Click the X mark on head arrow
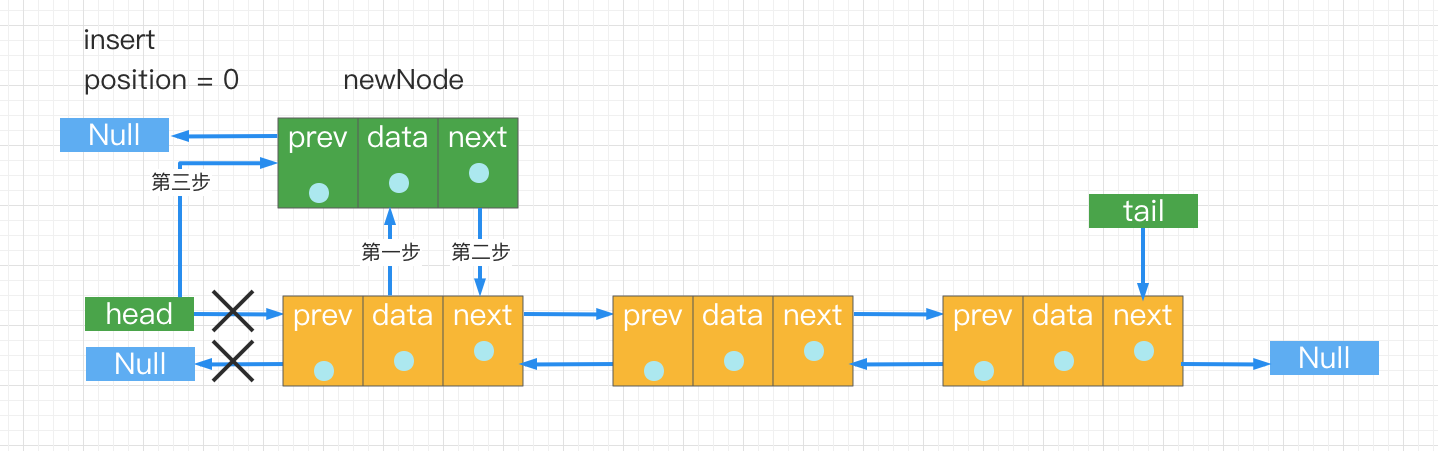The height and width of the screenshot is (451, 1438). tap(233, 313)
